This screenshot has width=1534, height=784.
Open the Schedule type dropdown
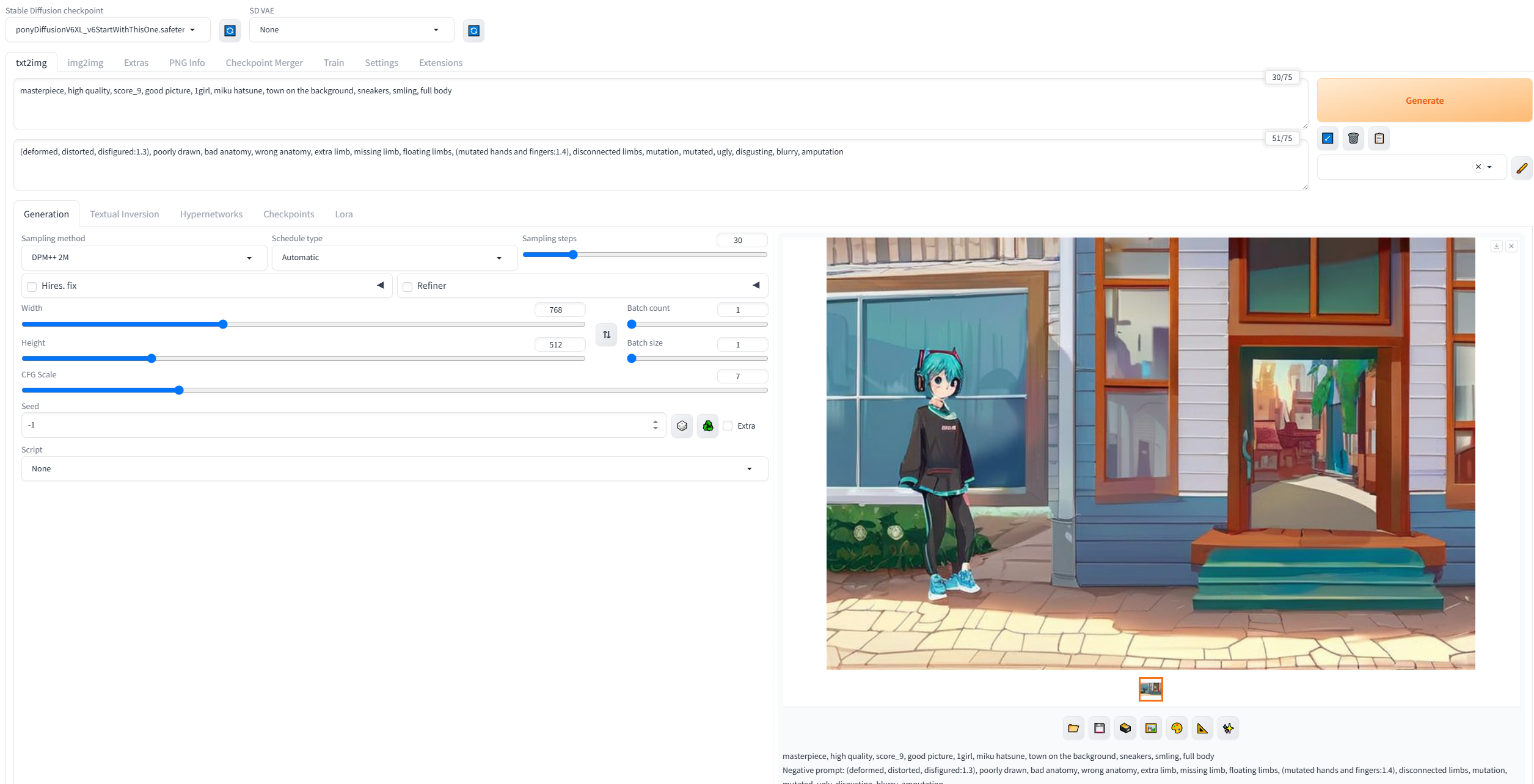(x=395, y=258)
